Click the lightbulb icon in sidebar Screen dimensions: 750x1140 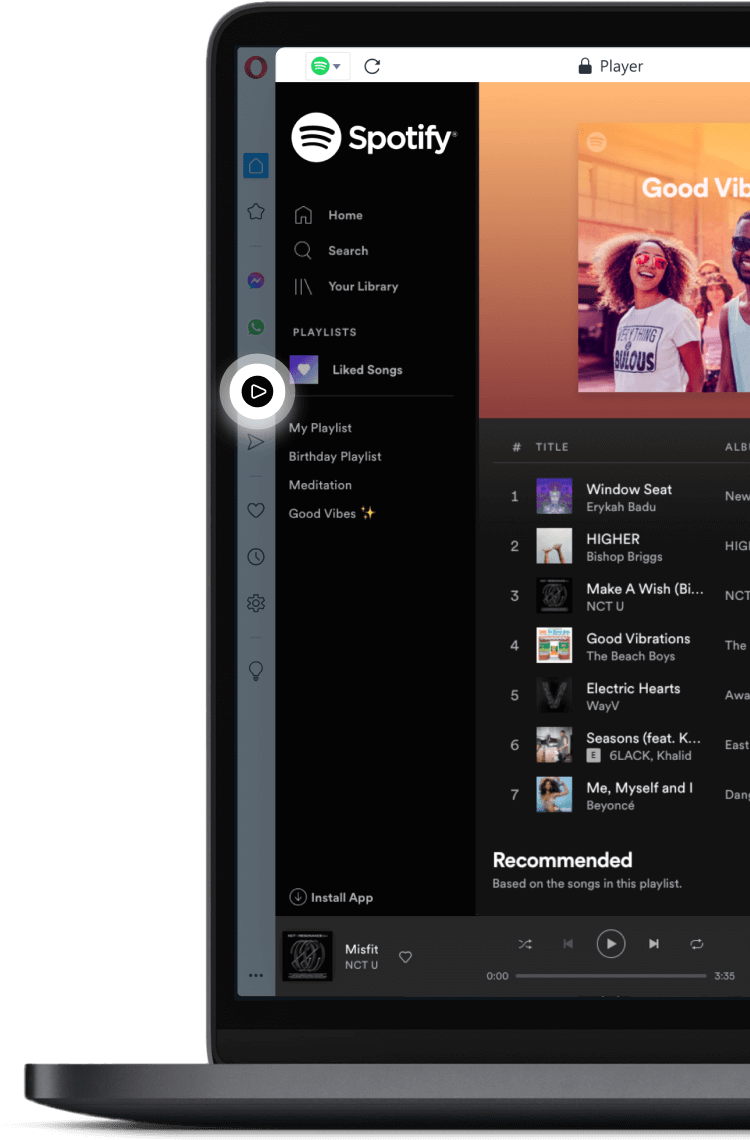pyautogui.click(x=256, y=671)
